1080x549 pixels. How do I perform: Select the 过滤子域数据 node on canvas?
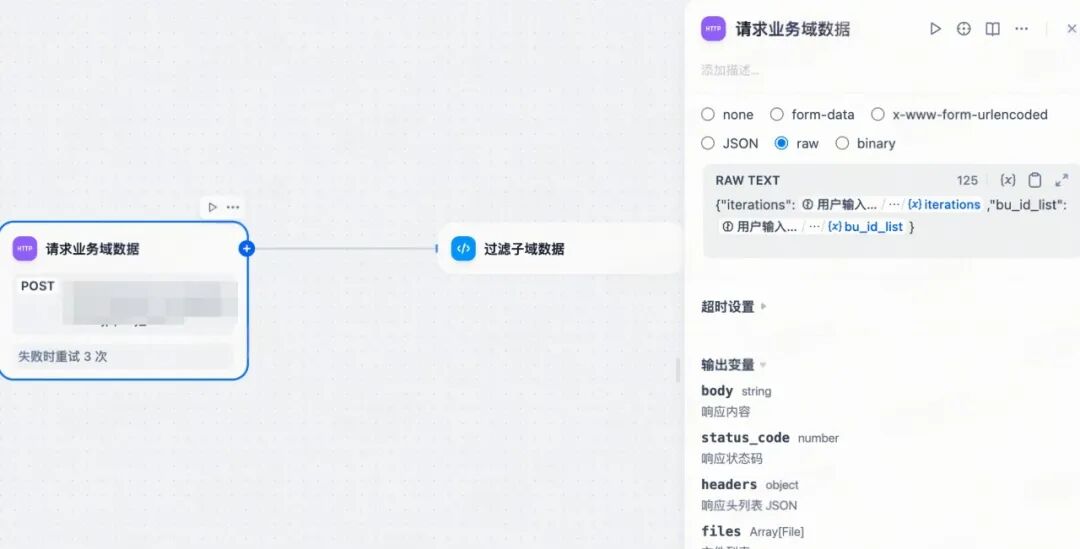(559, 249)
